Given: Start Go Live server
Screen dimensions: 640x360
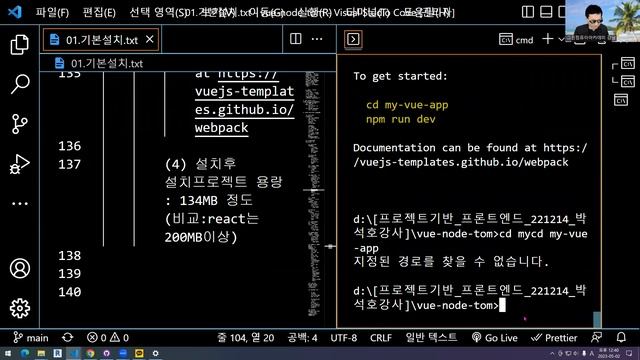Looking at the screenshot, I should coord(494,338).
